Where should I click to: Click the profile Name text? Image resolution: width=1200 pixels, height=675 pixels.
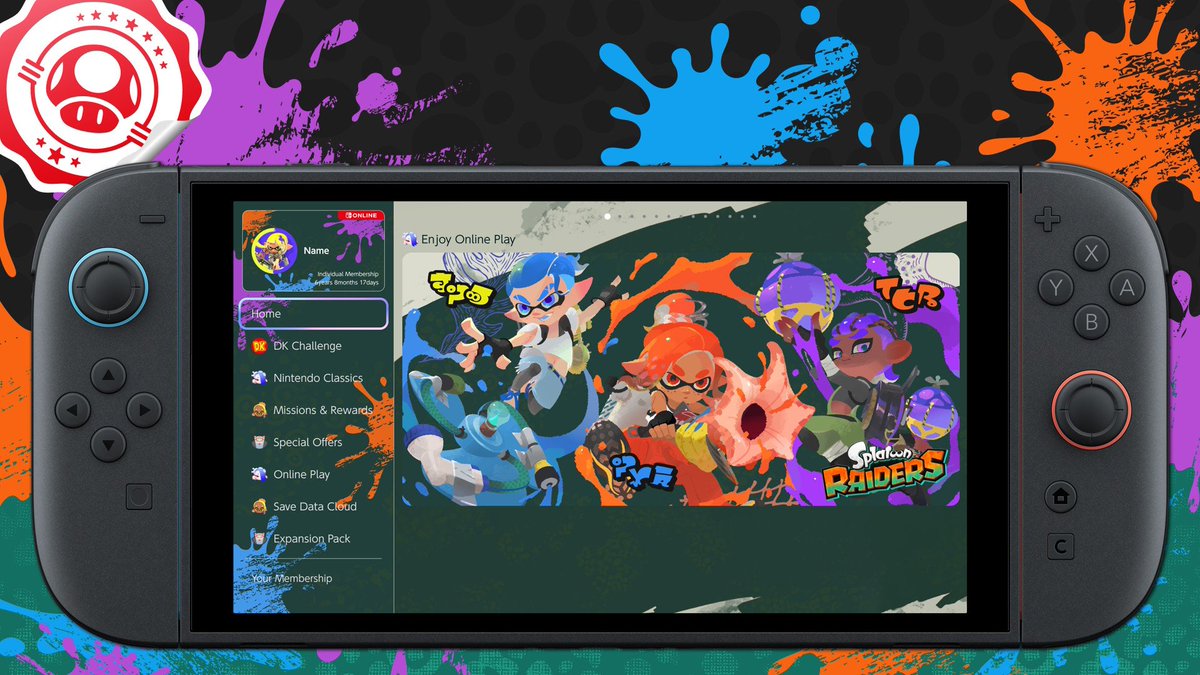317,251
